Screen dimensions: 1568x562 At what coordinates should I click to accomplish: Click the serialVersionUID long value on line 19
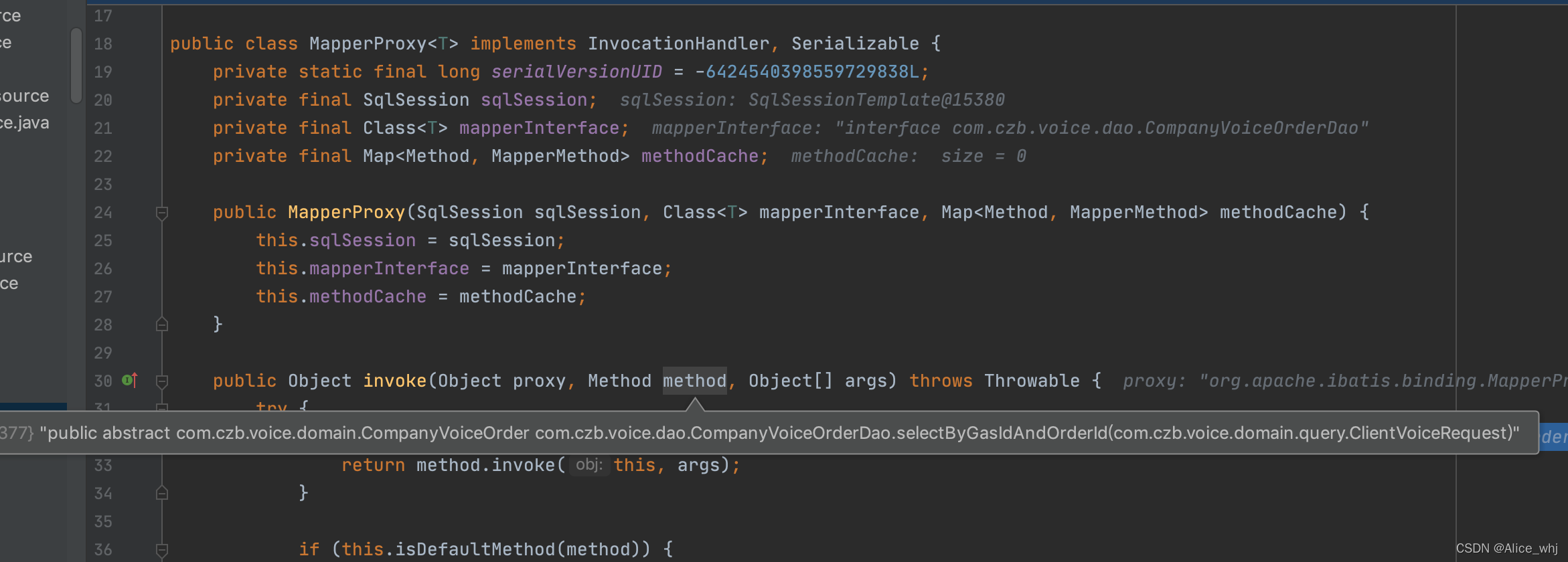tap(813, 72)
